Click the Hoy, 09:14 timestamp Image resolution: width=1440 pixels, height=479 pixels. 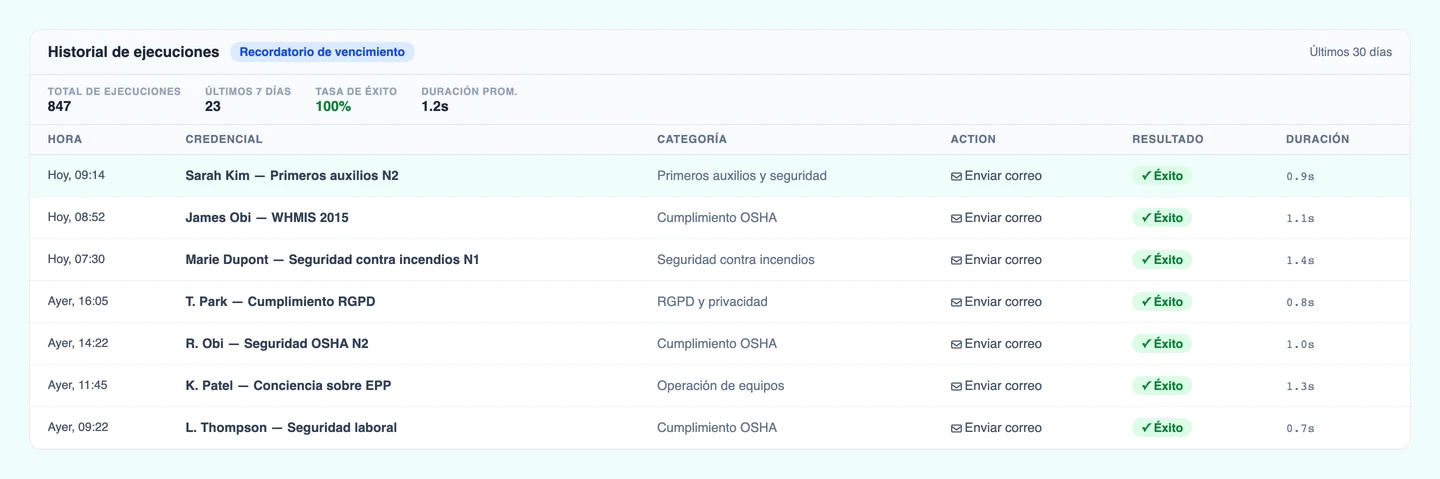76,175
